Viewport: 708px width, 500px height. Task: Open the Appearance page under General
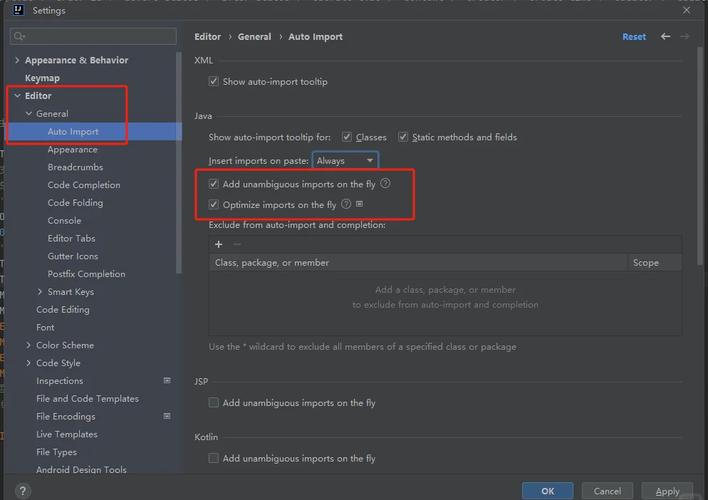pyautogui.click(x=72, y=149)
